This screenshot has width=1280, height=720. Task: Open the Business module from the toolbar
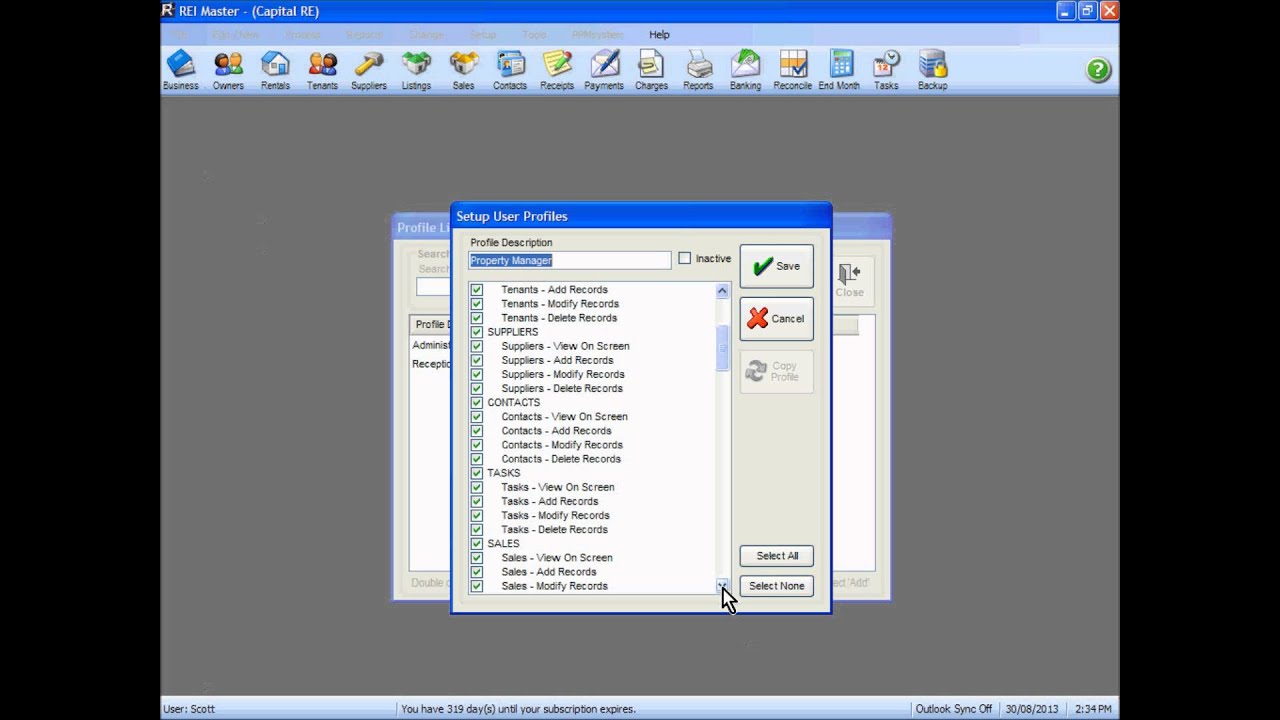(181, 70)
